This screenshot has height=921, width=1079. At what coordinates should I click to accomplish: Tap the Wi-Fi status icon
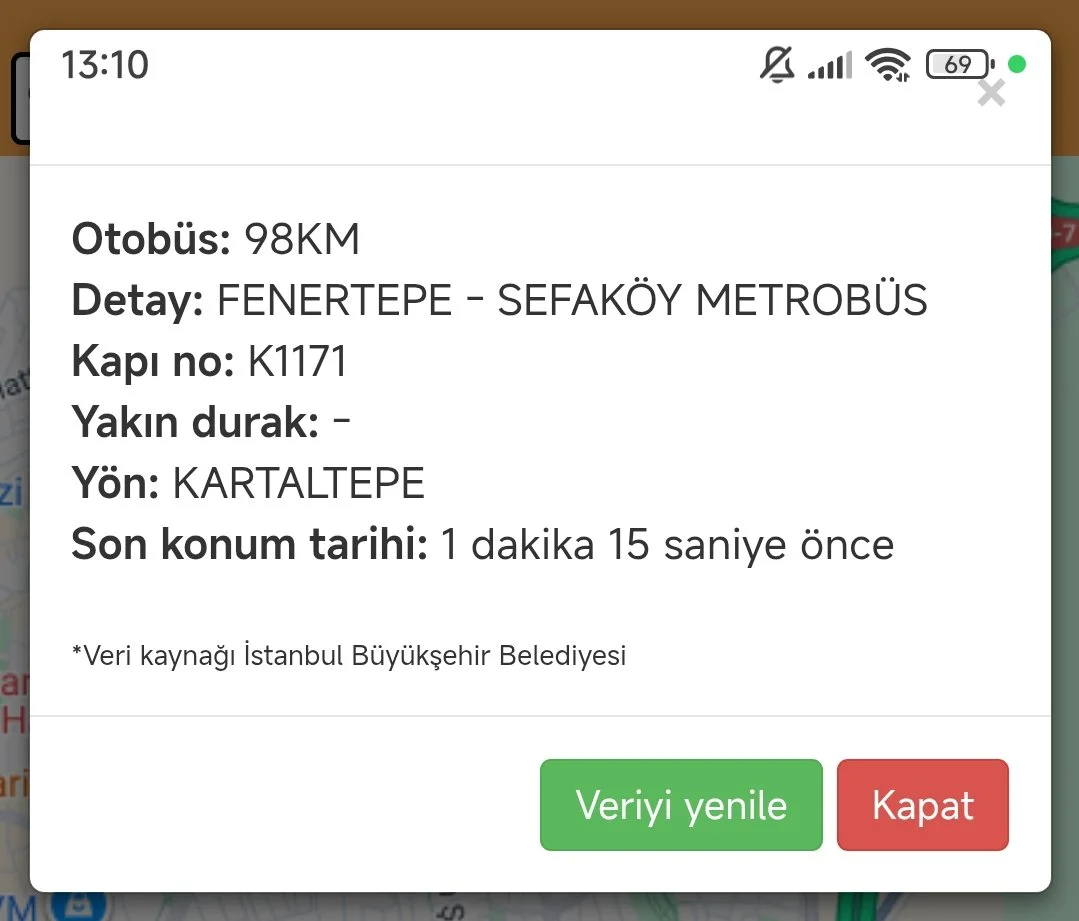pyautogui.click(x=888, y=65)
